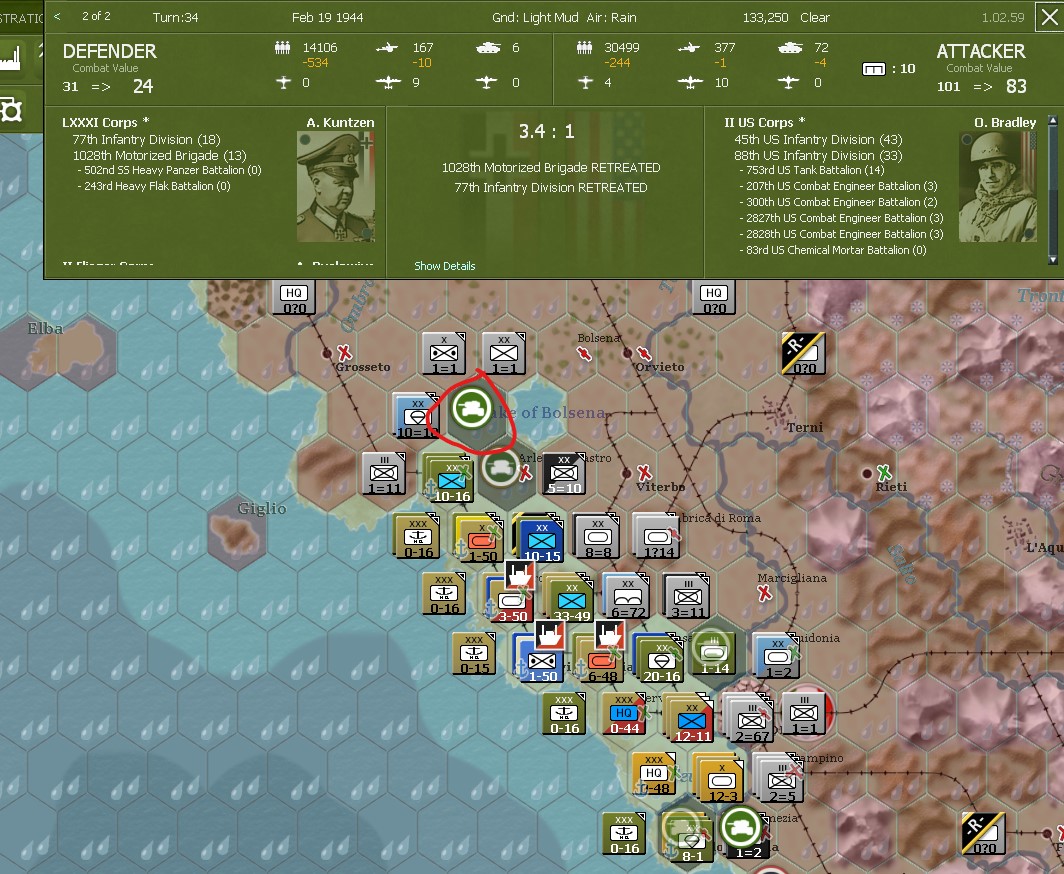1064x874 pixels.
Task: Click 77th Infantry Division (18) entry
Action: pos(147,140)
